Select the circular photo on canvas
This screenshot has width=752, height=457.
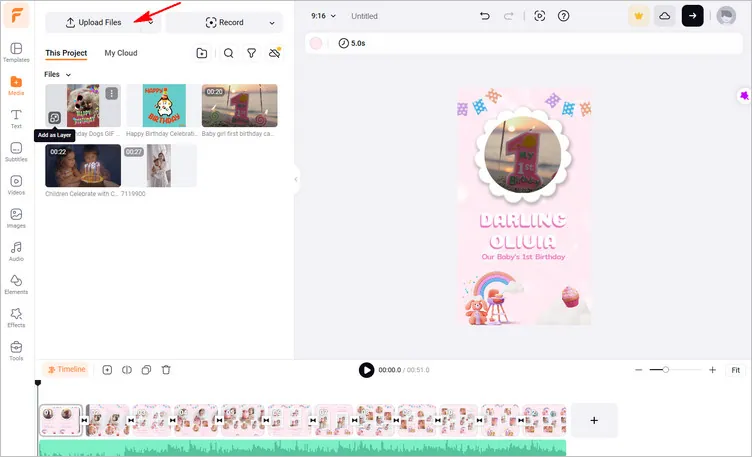pos(523,155)
